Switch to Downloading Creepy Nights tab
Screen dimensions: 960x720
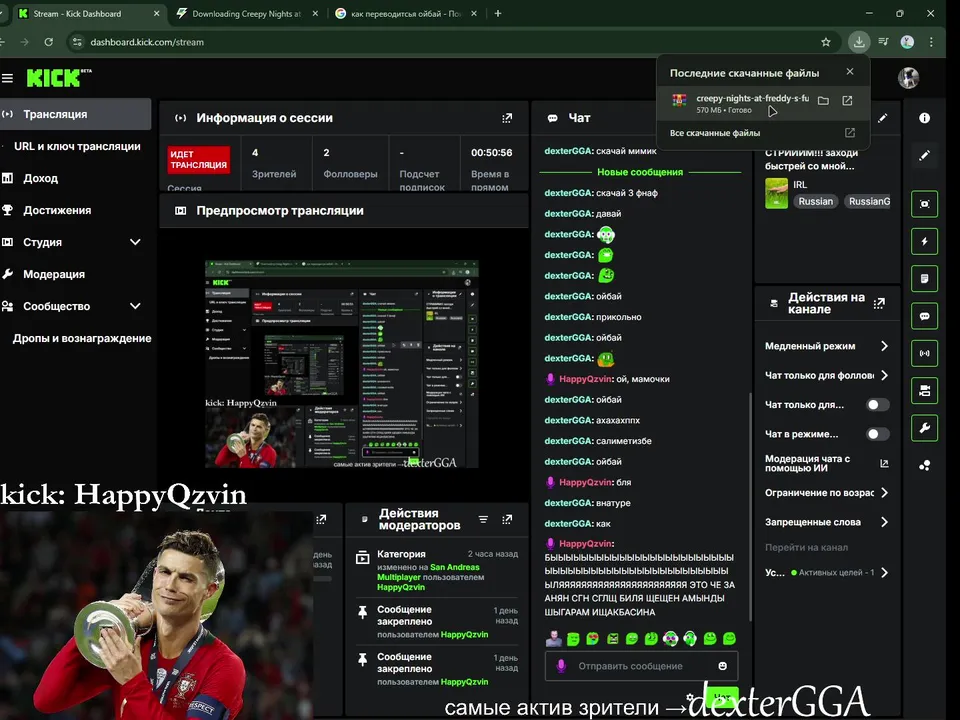click(x=245, y=13)
